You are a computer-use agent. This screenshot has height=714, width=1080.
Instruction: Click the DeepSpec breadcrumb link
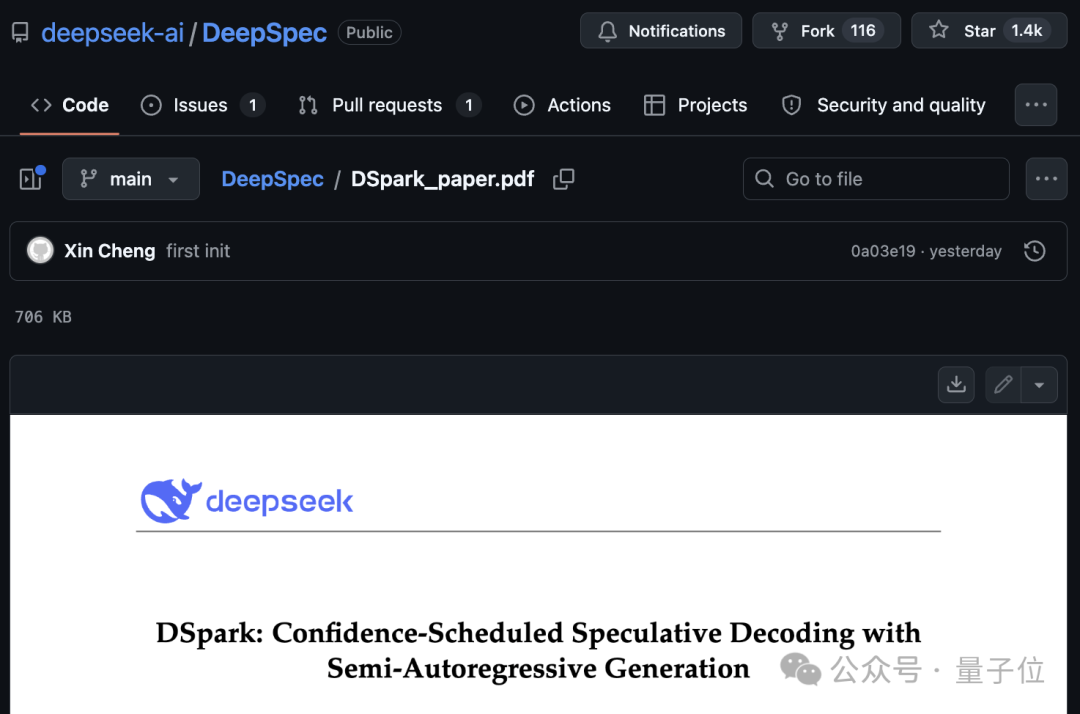pyautogui.click(x=272, y=179)
